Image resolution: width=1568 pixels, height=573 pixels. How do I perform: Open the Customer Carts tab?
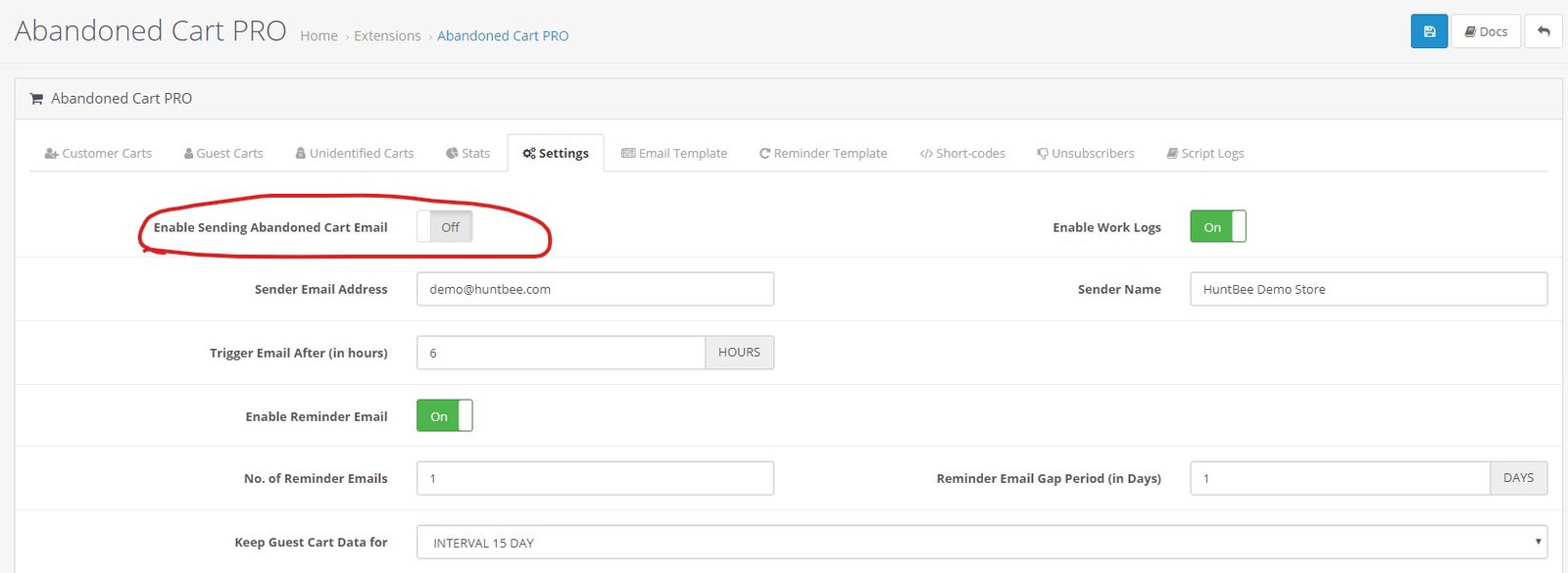[x=98, y=153]
